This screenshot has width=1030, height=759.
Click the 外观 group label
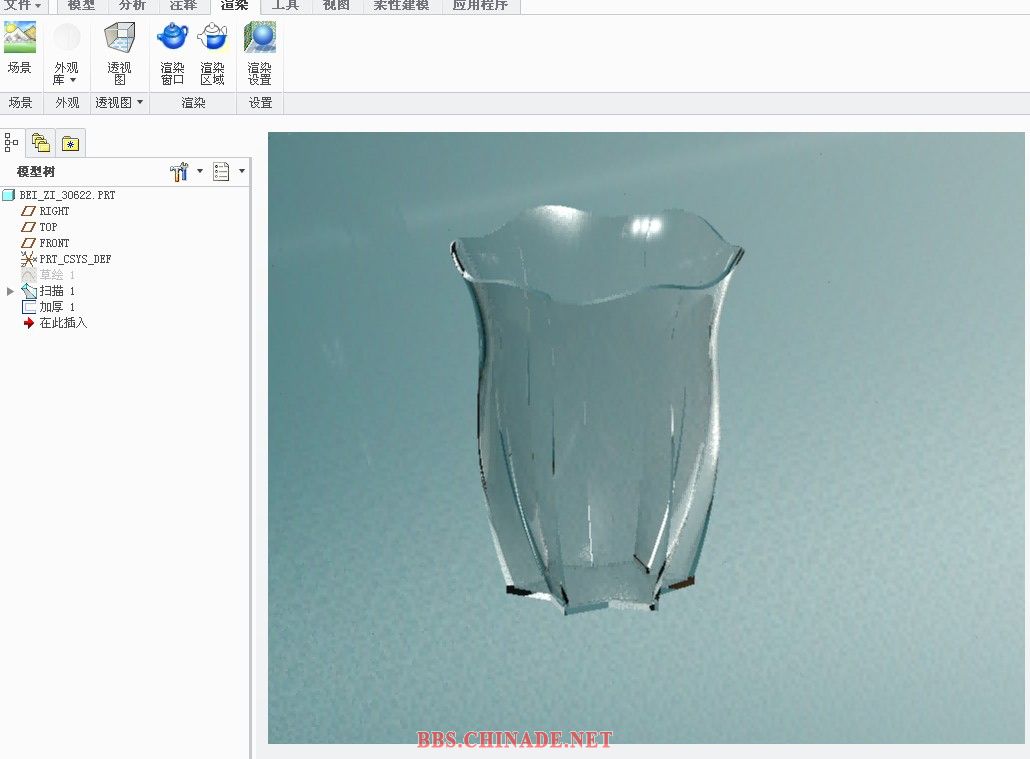(x=67, y=103)
